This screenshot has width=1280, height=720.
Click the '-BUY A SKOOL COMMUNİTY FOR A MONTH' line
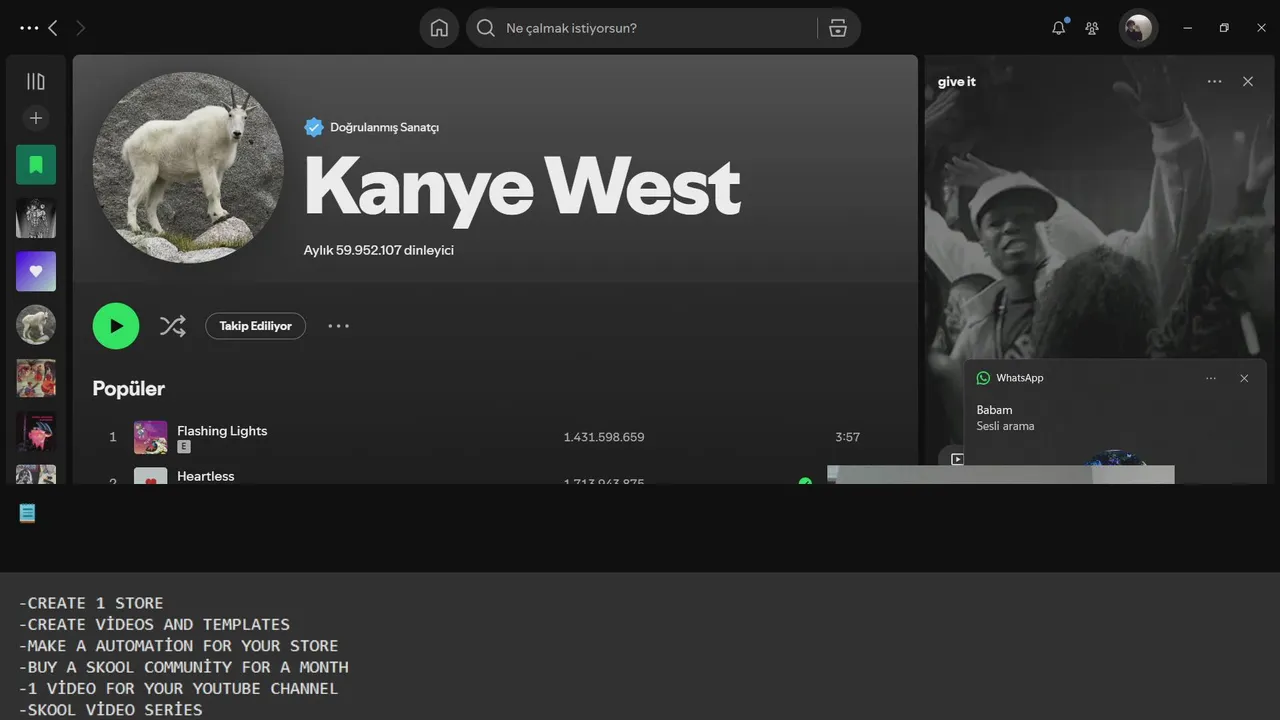coord(183,667)
